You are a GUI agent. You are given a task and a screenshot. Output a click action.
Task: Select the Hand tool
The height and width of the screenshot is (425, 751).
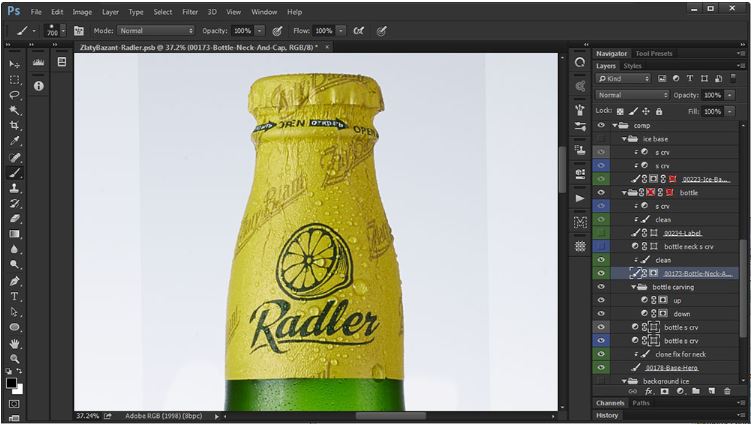point(14,343)
